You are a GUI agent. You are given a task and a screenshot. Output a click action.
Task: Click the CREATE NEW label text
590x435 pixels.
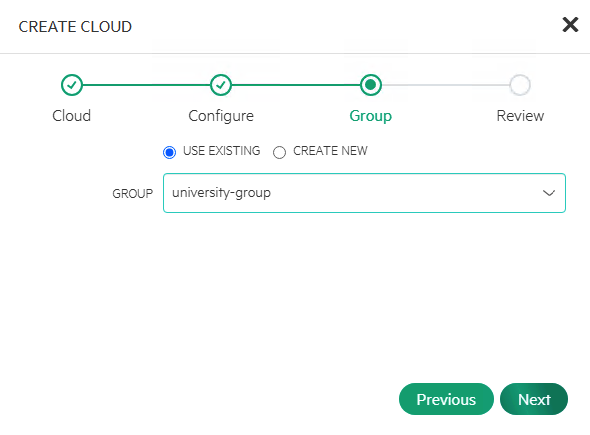point(330,151)
